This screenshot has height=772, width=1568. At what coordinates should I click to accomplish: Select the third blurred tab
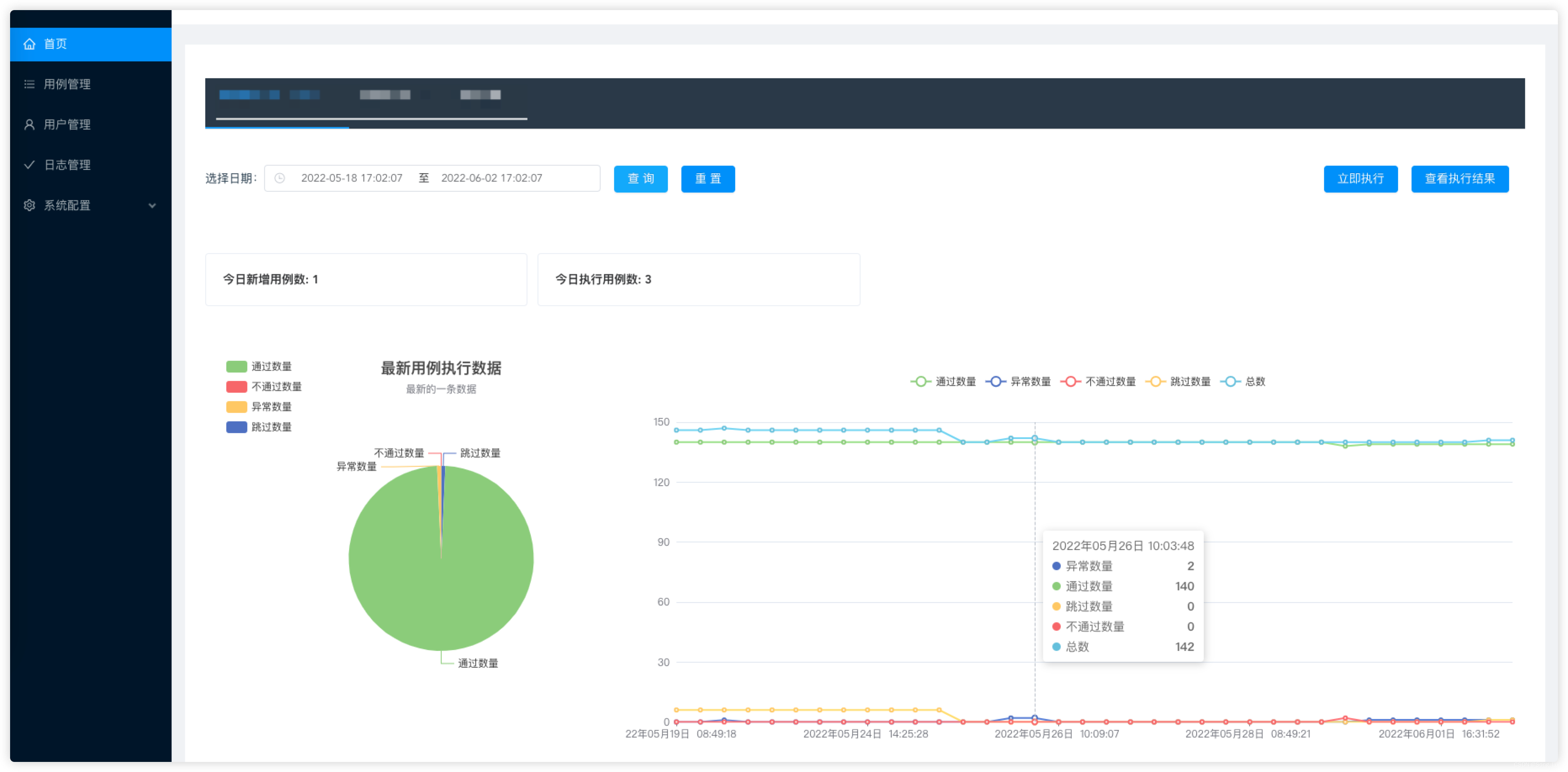(x=480, y=95)
